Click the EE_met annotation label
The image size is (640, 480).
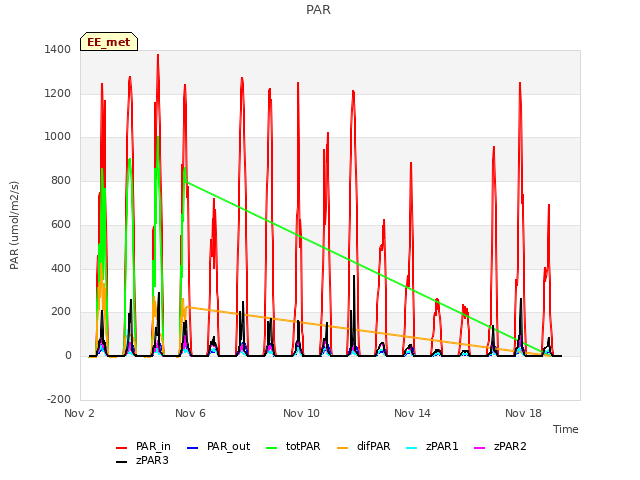(x=109, y=42)
